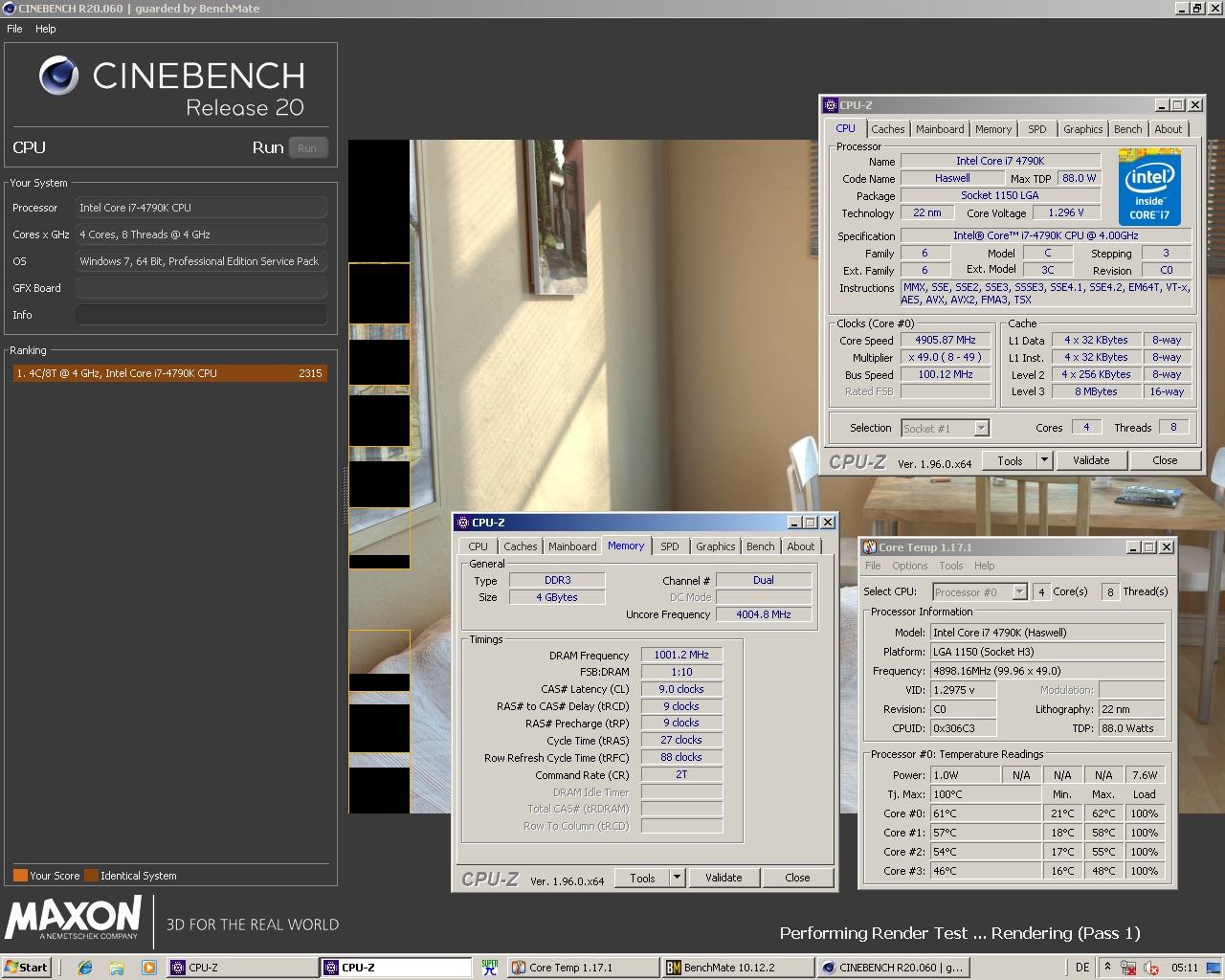Click the CPU-Z title bar icon of the CPU window
1225x980 pixels.
pyautogui.click(x=831, y=105)
